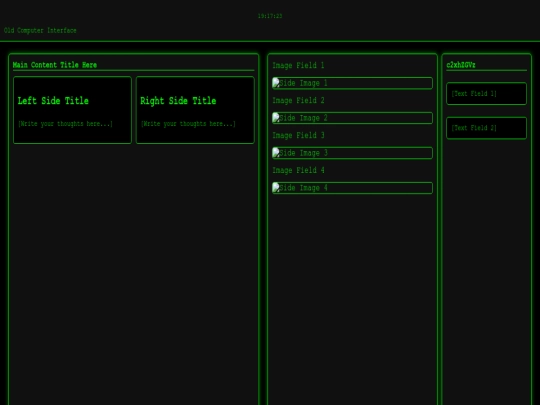This screenshot has height=405, width=540.
Task: Open the Side Image 2 thumbnail
Action: [x=352, y=118]
